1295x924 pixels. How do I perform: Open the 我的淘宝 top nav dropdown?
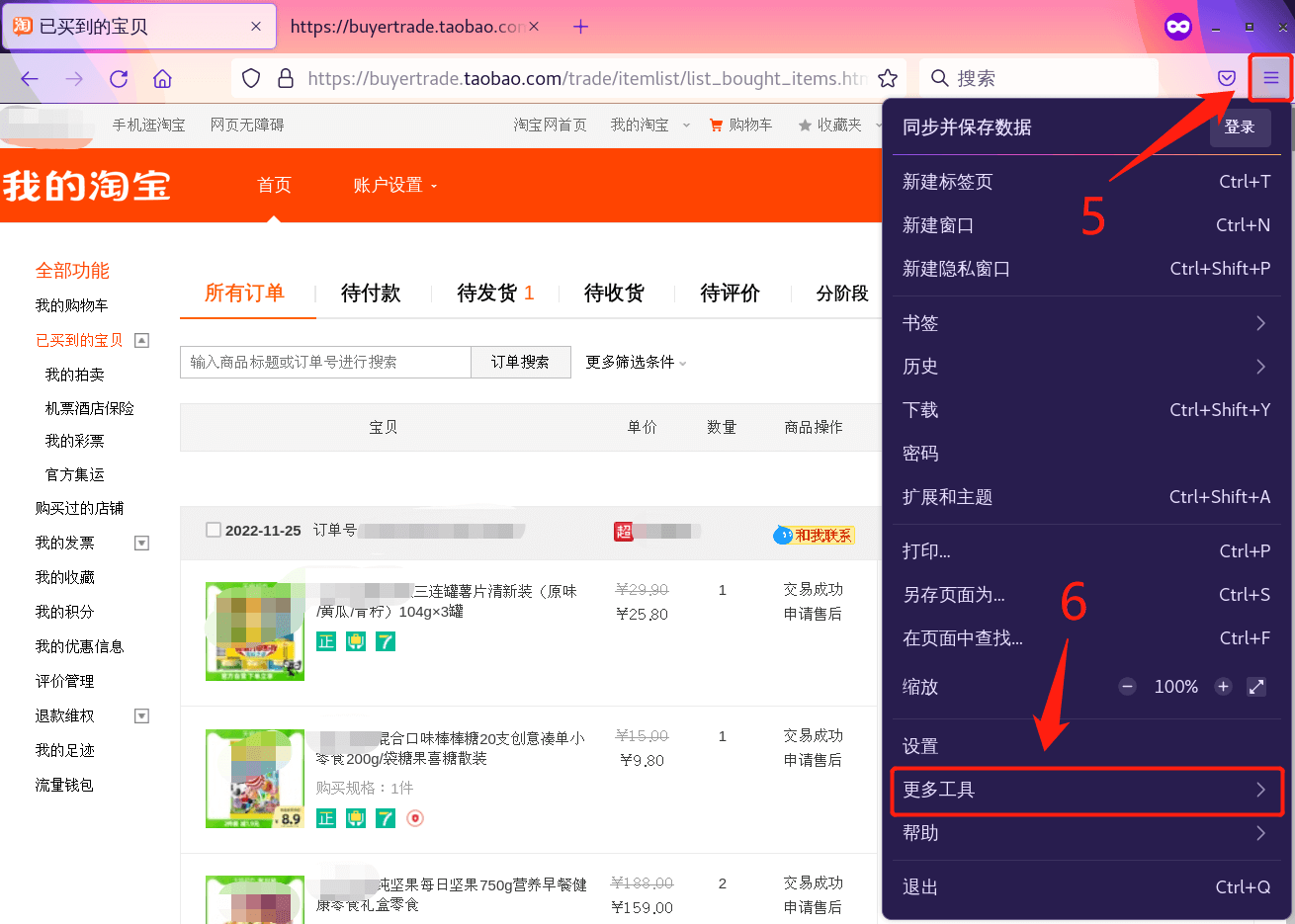coord(649,126)
